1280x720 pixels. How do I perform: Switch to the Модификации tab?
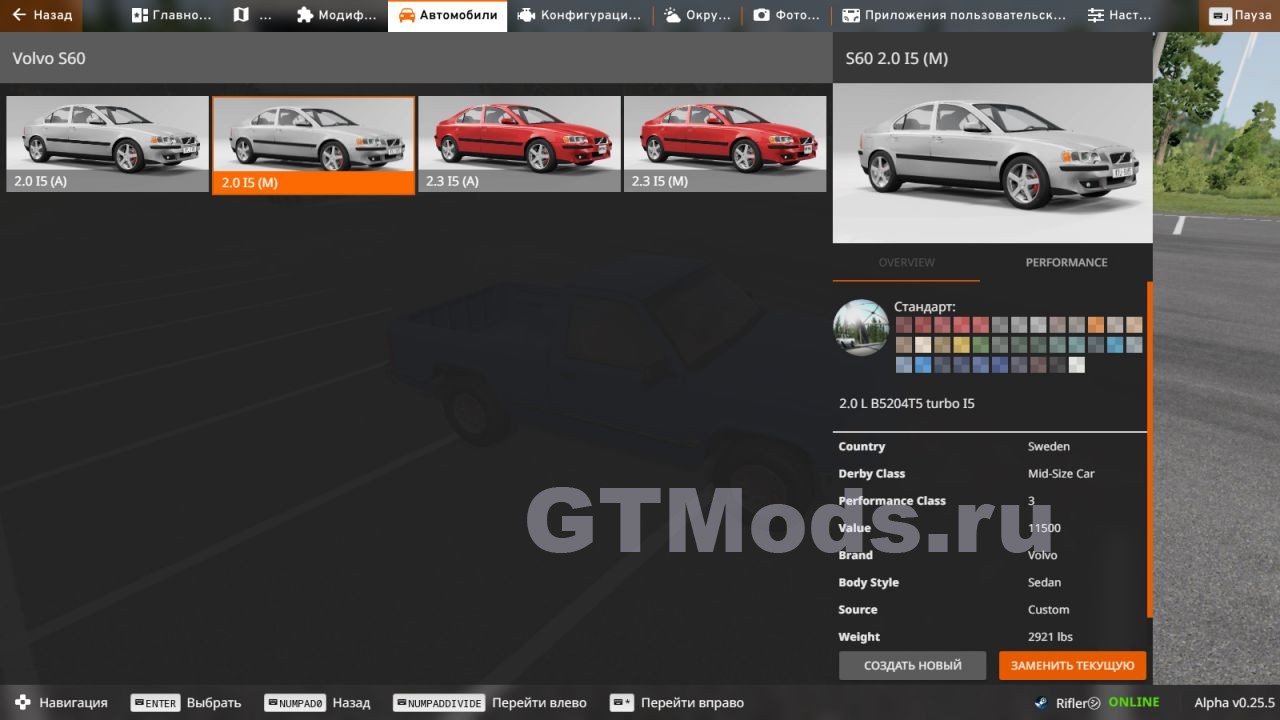point(336,15)
